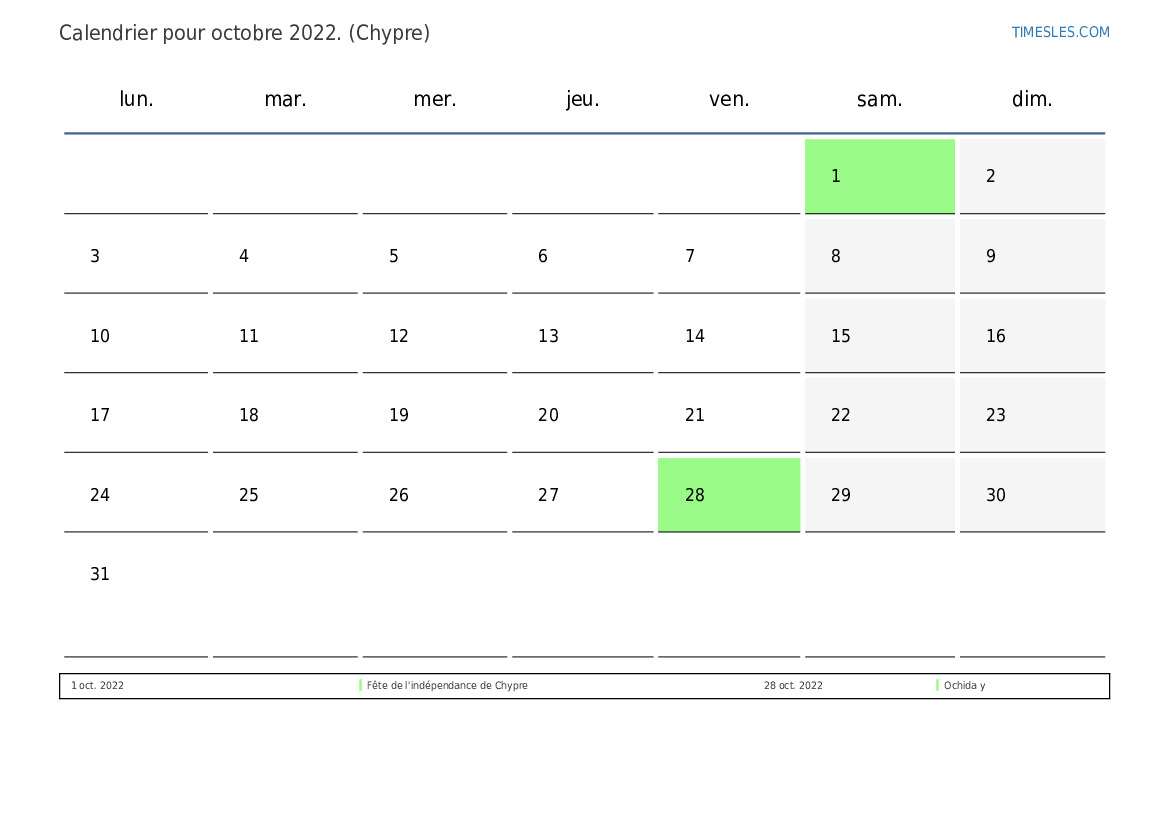This screenshot has width=1169, height=827.
Task: Select the highlighted October 28 cell
Action: pyautogui.click(x=728, y=495)
